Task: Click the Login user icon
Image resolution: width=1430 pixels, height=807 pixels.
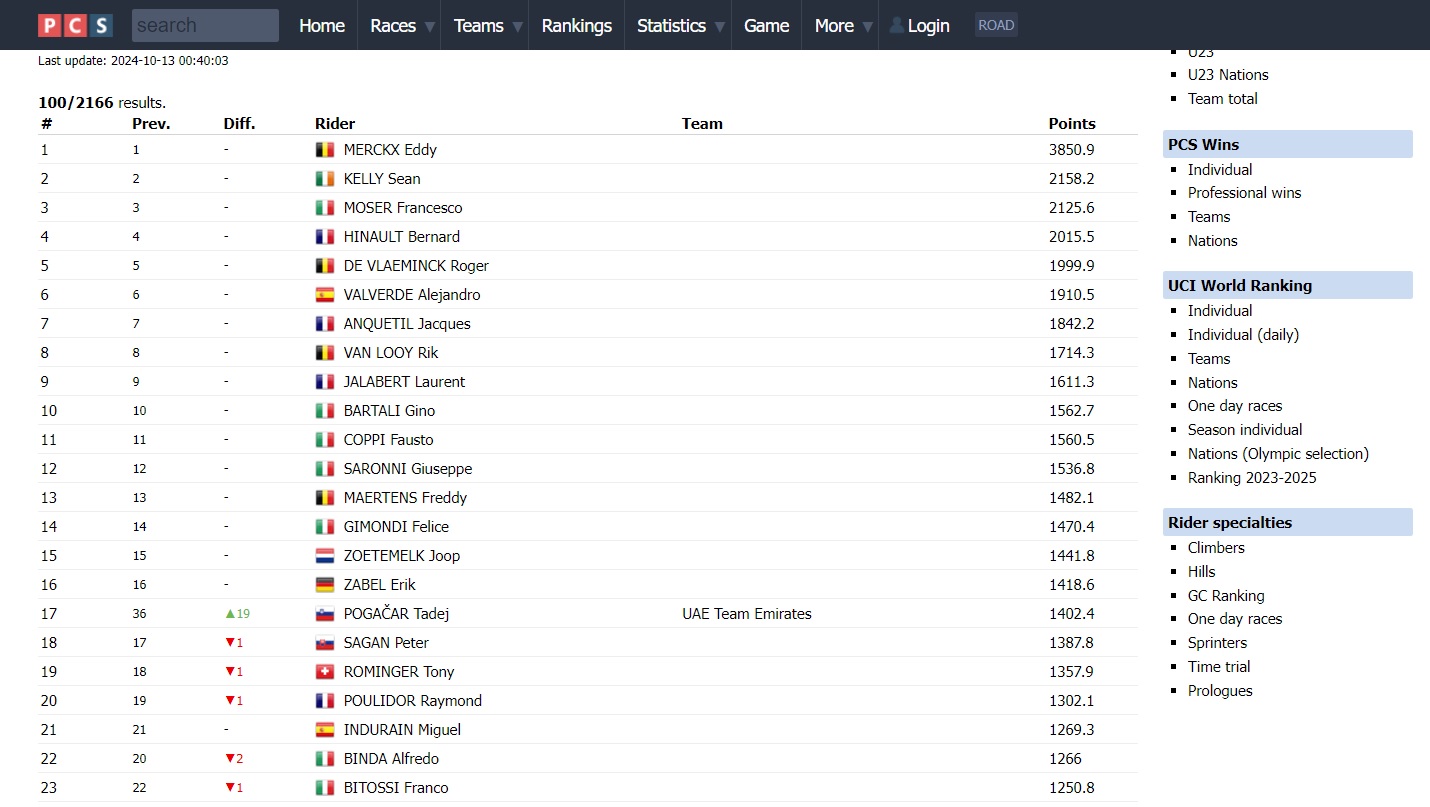Action: pos(897,25)
